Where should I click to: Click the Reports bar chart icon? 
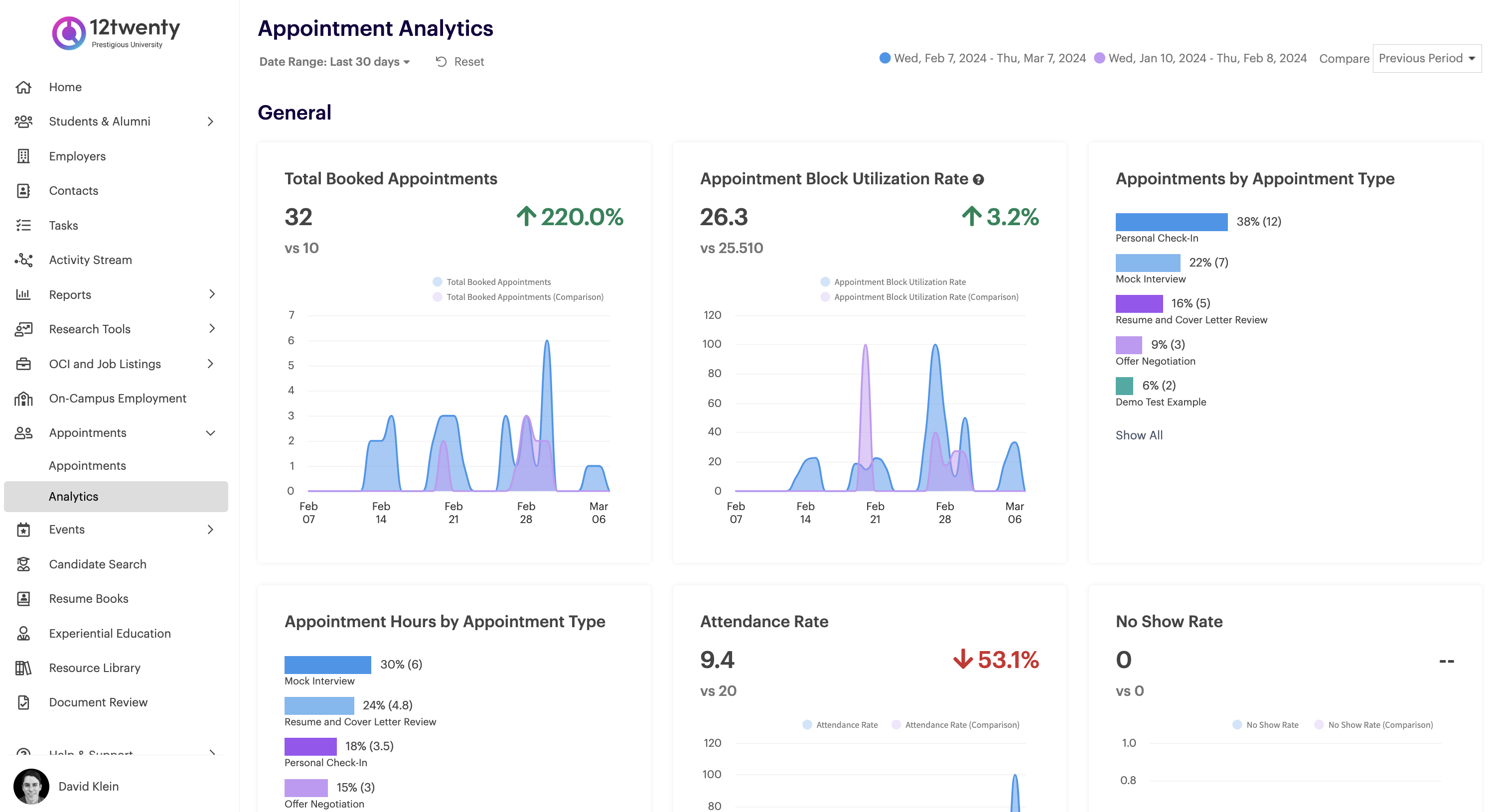(23, 294)
